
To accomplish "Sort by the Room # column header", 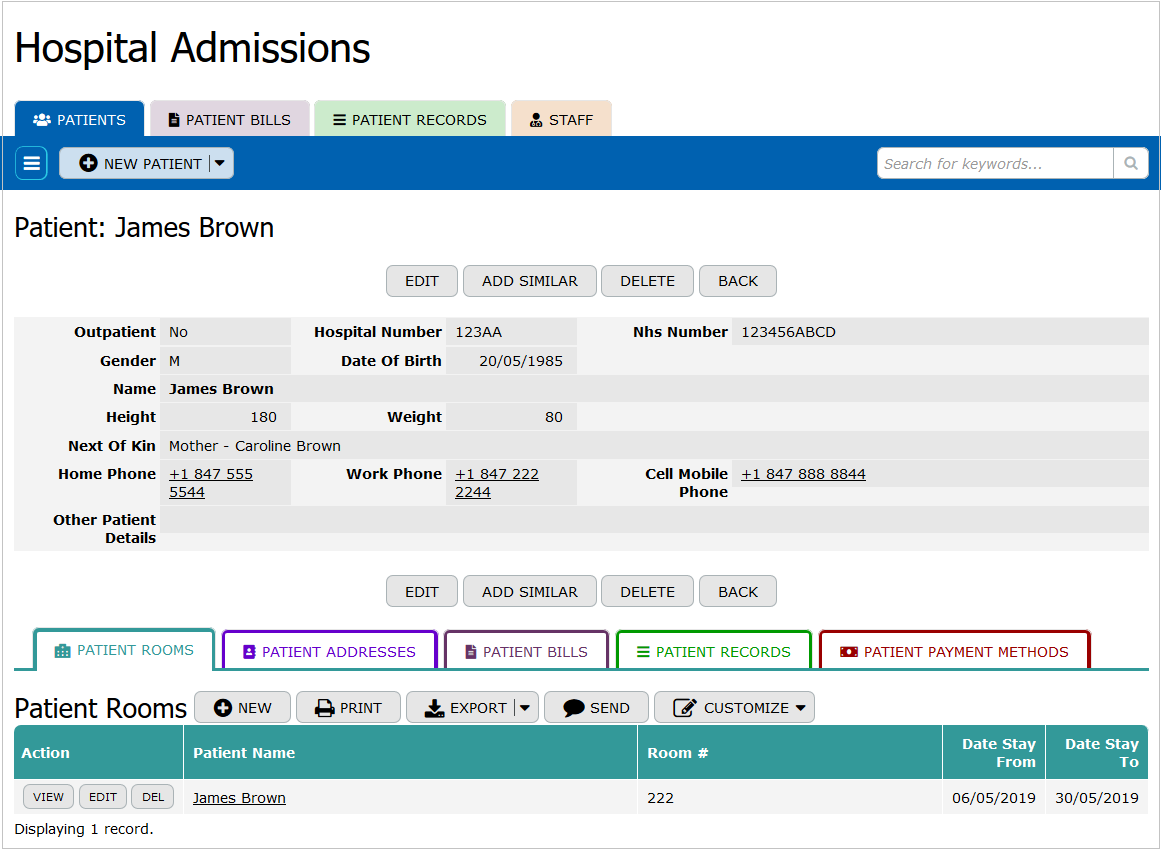I will pos(678,753).
